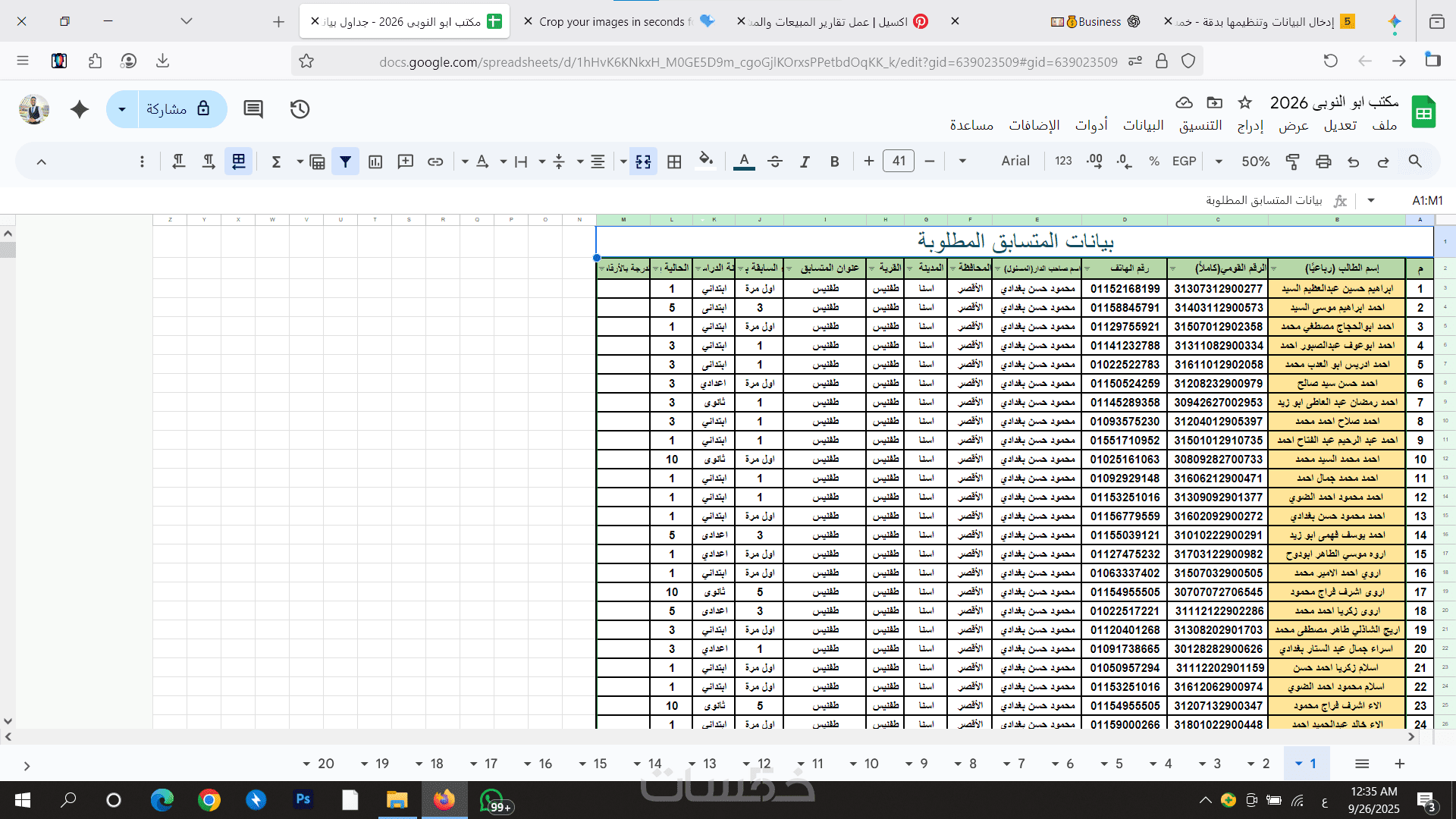Open the fill color picker
This screenshot has width=1456, height=819.
706,162
